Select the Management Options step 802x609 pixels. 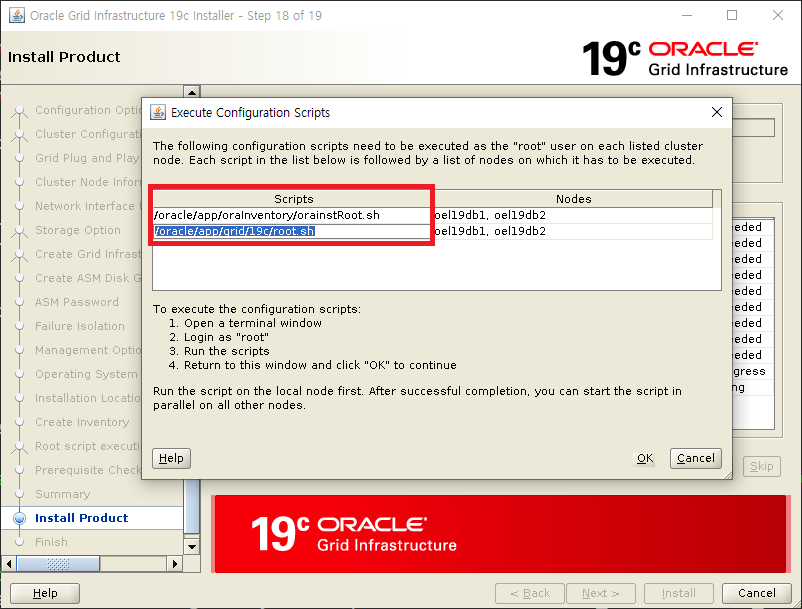[x=87, y=350]
